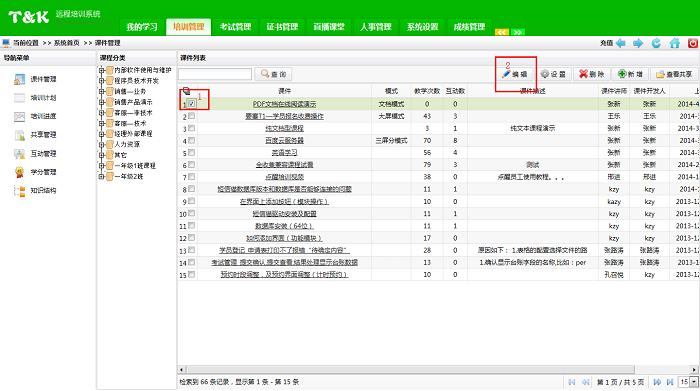
Task: Click the 查询 search button
Action: pos(273,74)
